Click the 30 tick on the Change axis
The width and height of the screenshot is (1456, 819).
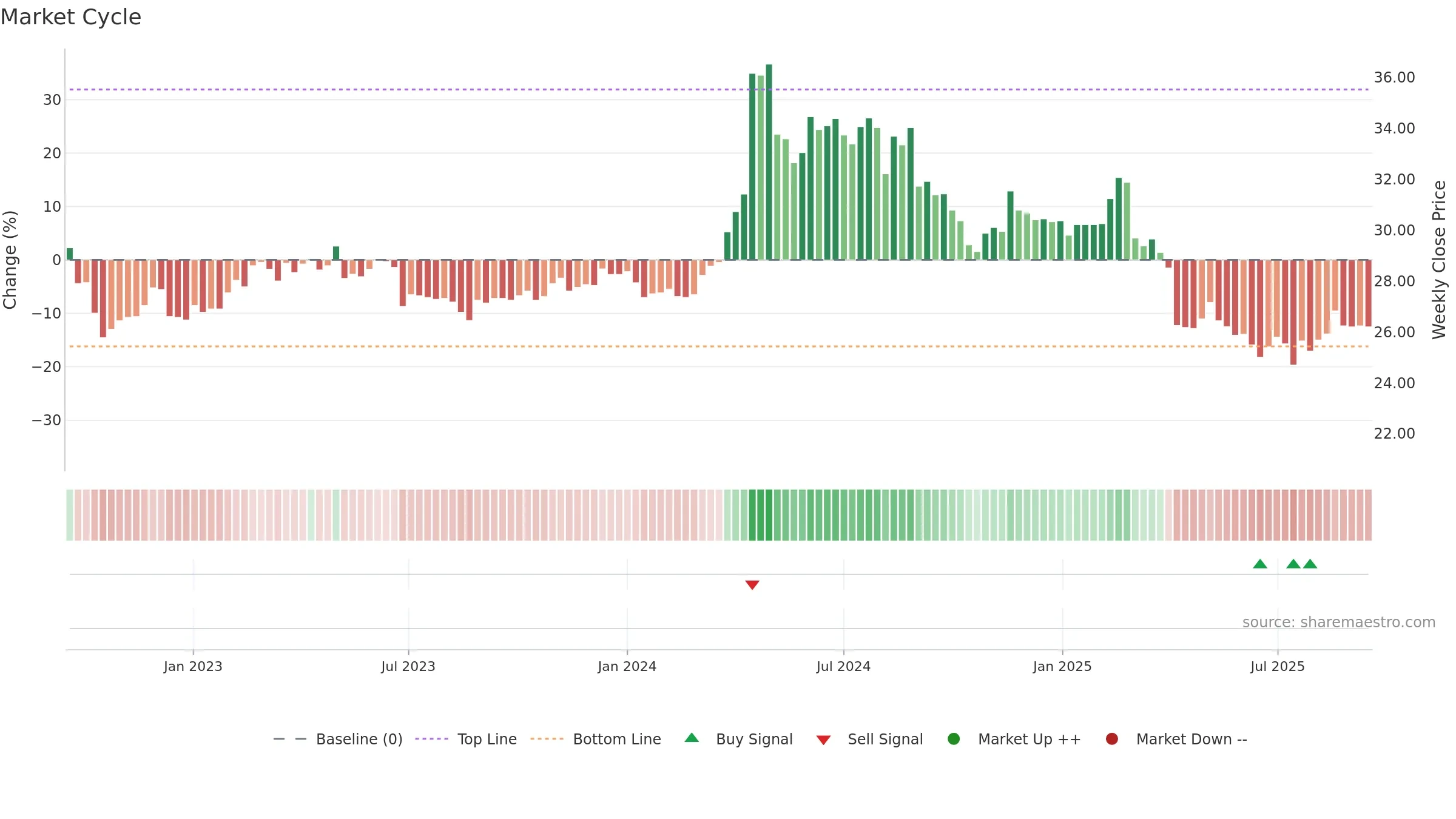[x=52, y=99]
